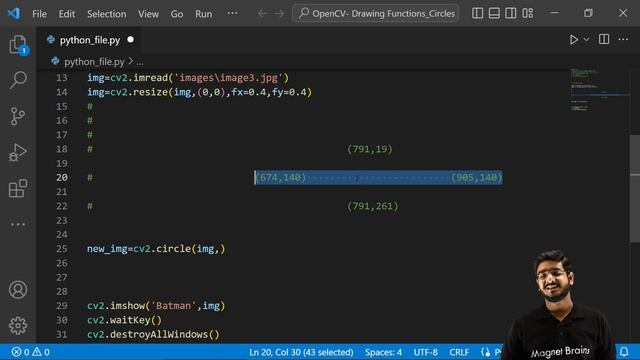
Task: Click the cv2.circle code on line 25
Action: pyautogui.click(x=162, y=249)
